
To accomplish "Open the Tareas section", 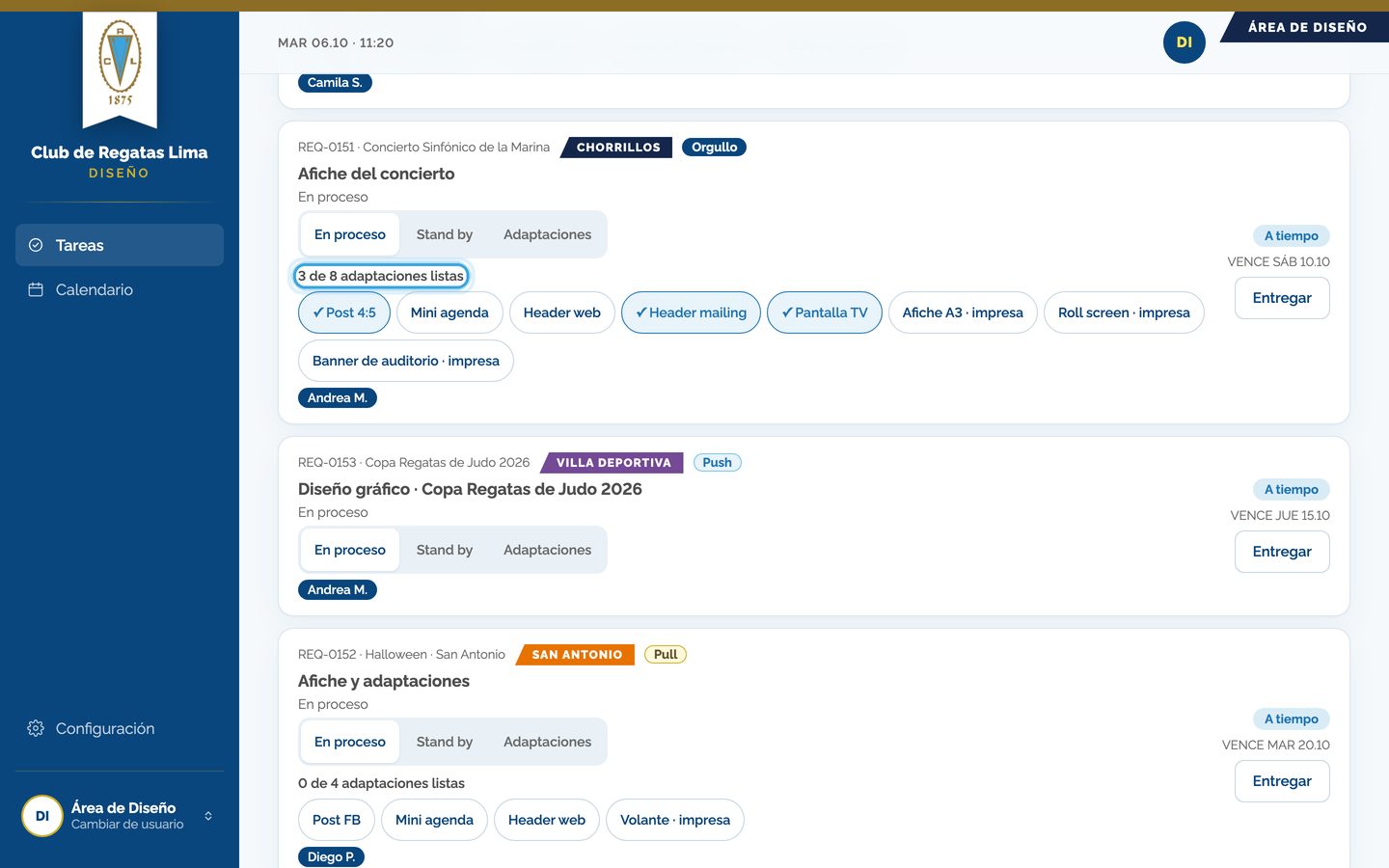I will [x=120, y=245].
